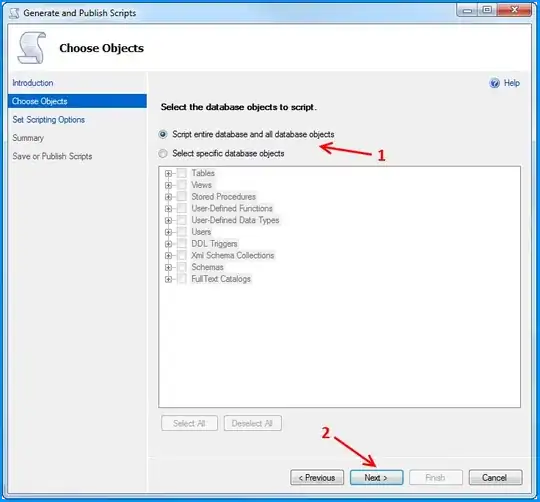Expand the Stored Procedures node
The image size is (540, 502).
click(x=168, y=197)
